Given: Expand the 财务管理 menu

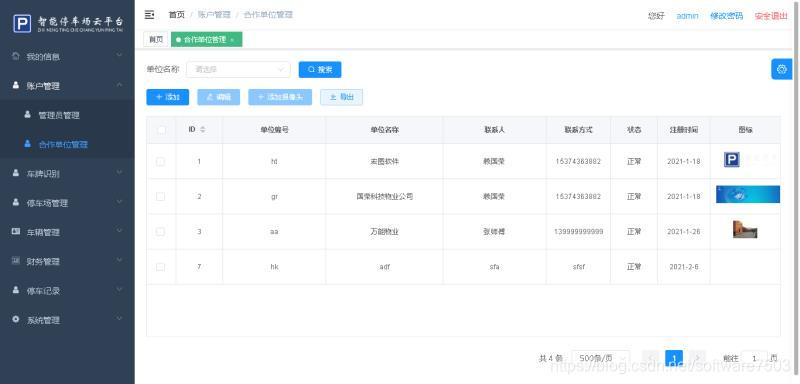Looking at the screenshot, I should (x=67, y=261).
